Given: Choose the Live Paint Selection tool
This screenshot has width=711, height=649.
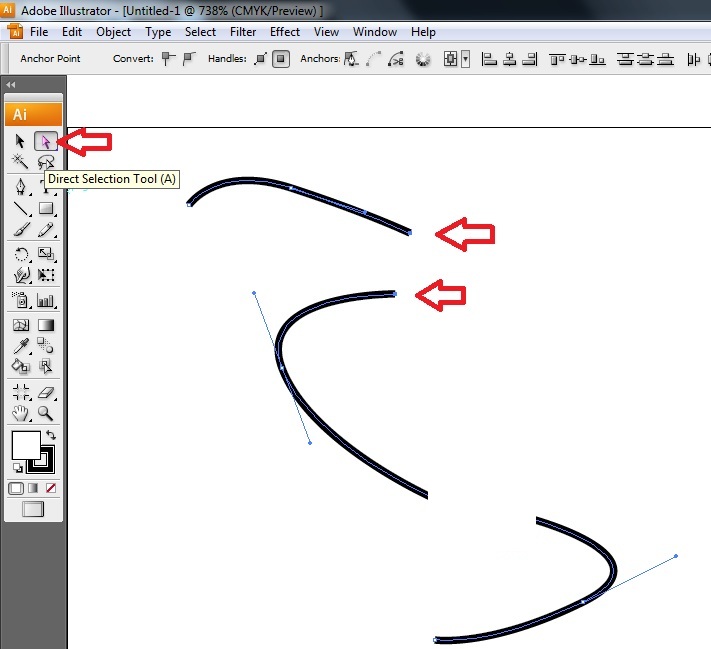Looking at the screenshot, I should click(x=45, y=366).
